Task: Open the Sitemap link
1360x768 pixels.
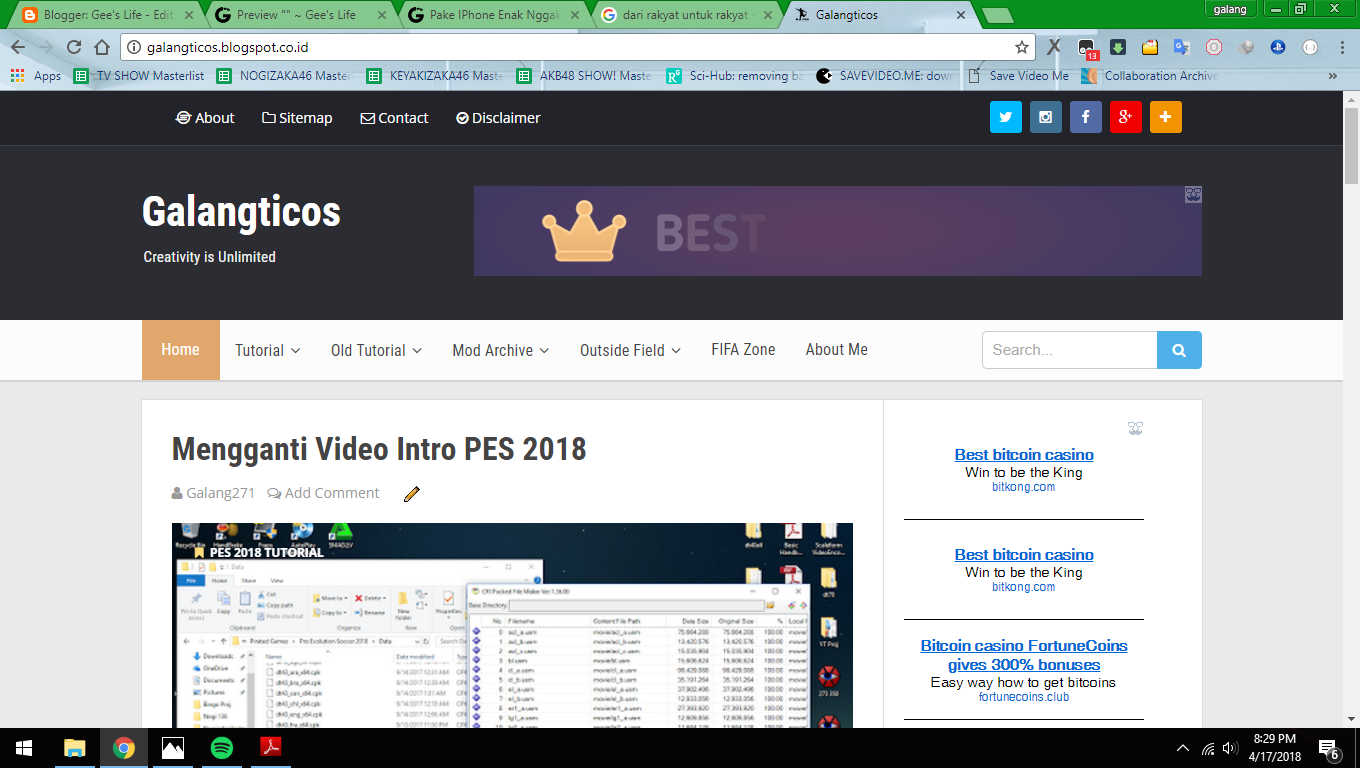Action: 297,118
